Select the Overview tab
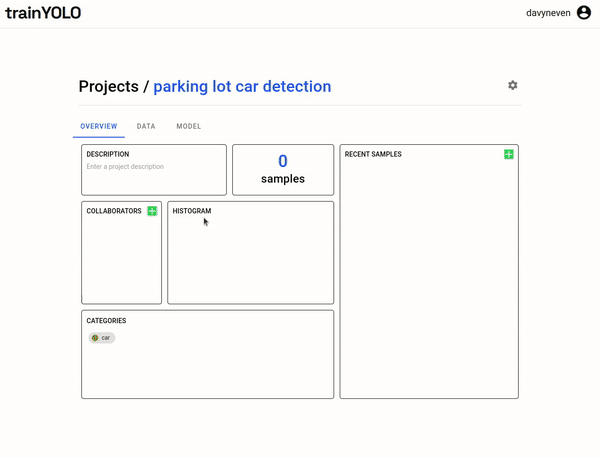The height and width of the screenshot is (458, 600). 99,126
